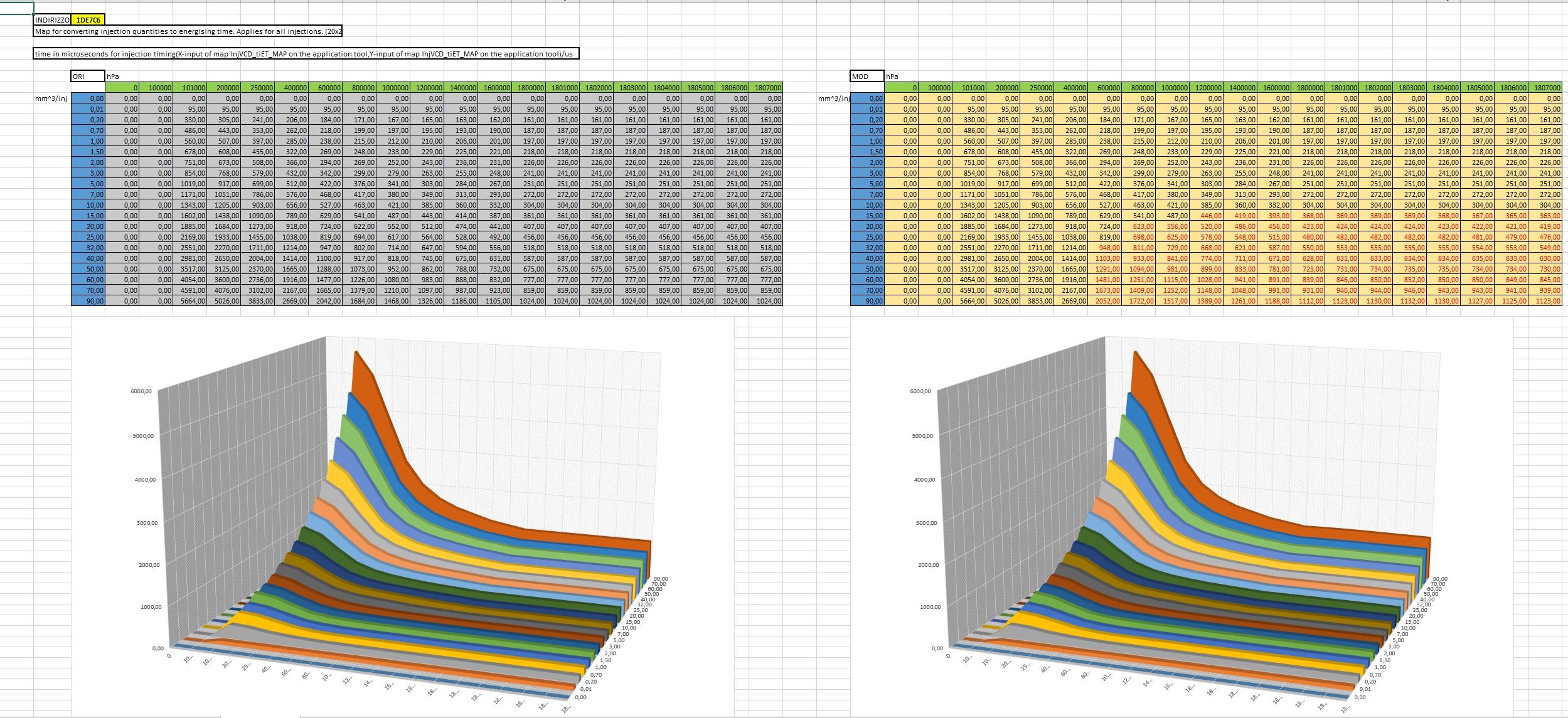This screenshot has width=1568, height=718.
Task: Select the 250000 column header in MOD table
Action: [1037, 88]
